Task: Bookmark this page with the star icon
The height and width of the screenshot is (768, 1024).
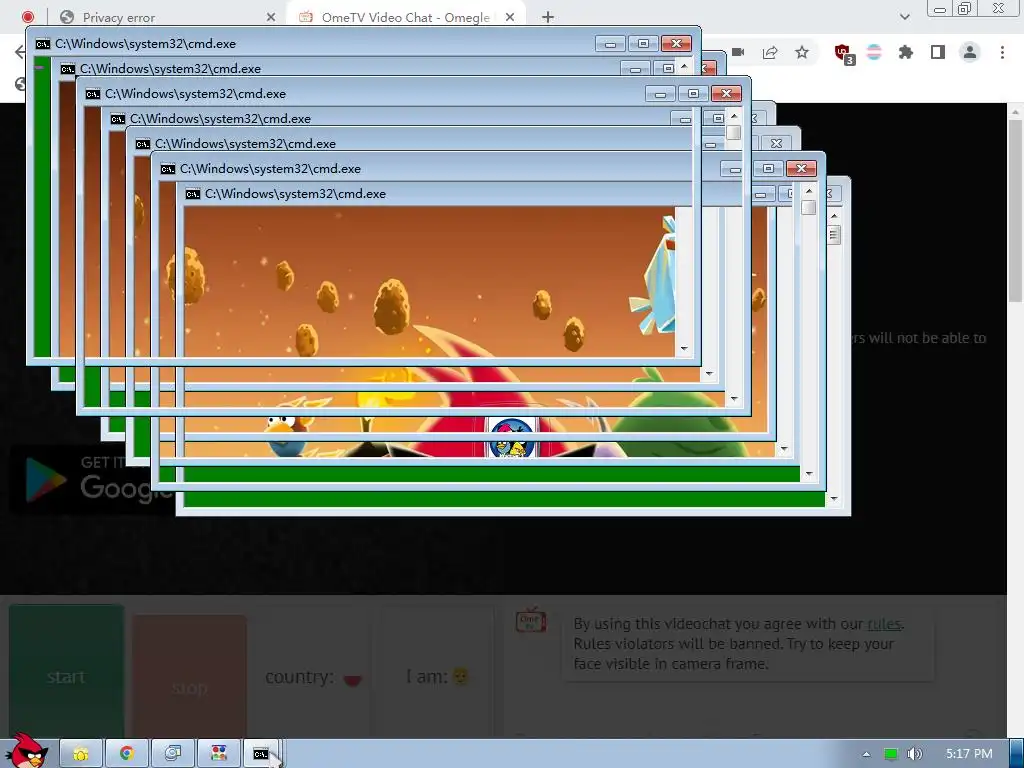Action: click(x=802, y=52)
